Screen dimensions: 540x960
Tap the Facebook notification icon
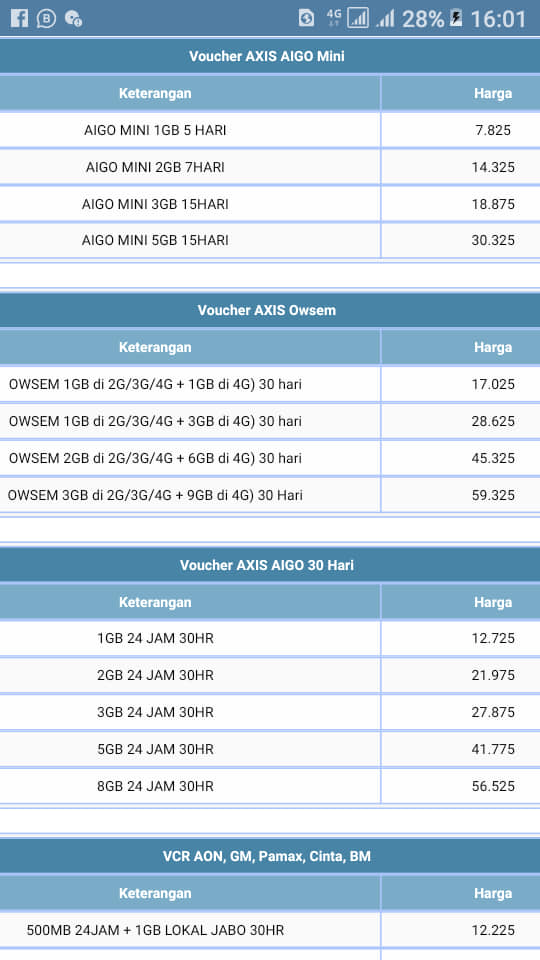tap(20, 18)
